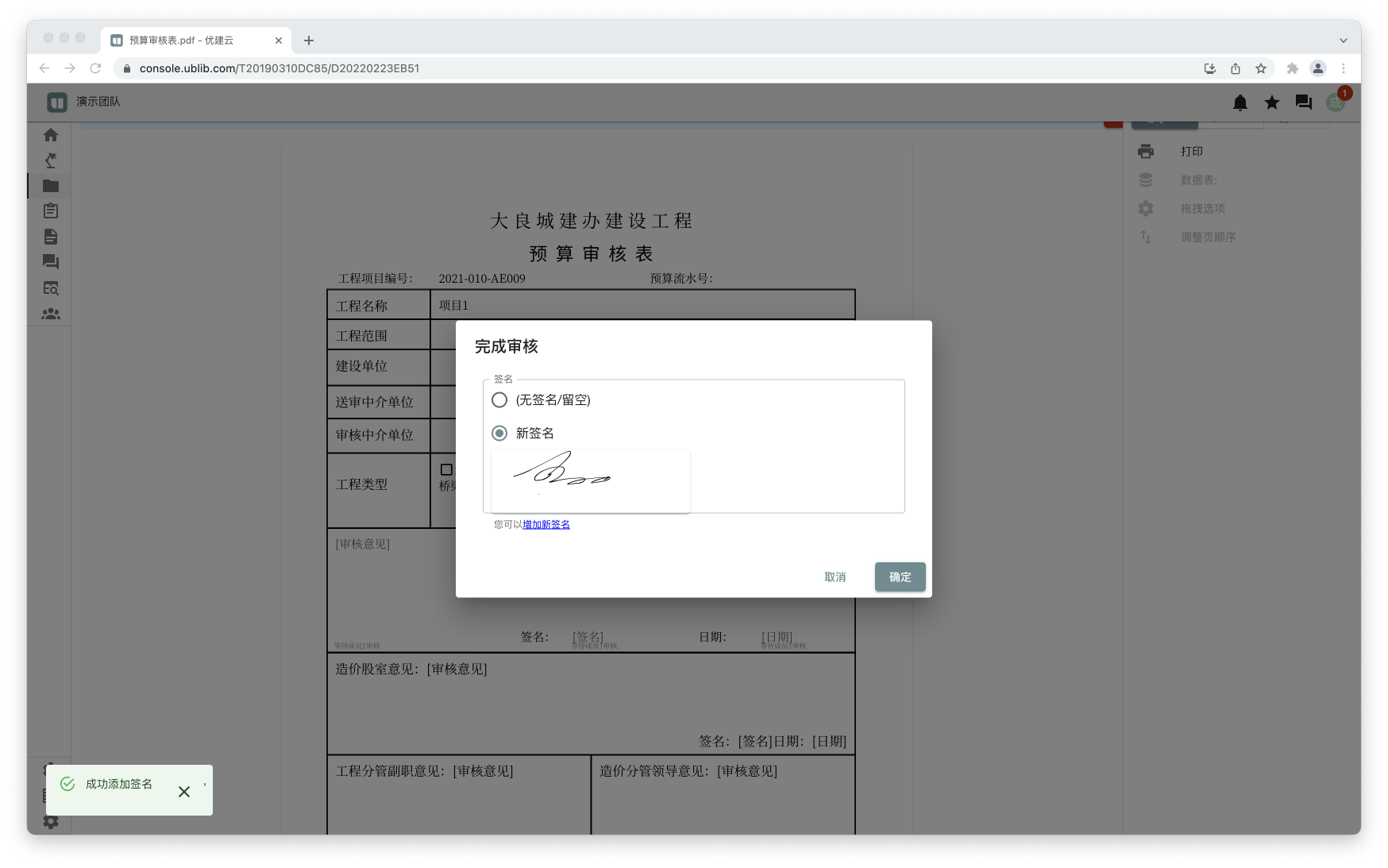Dismiss the 成功添加签名 notification
Screen dimensions: 1388x868
coord(184,792)
